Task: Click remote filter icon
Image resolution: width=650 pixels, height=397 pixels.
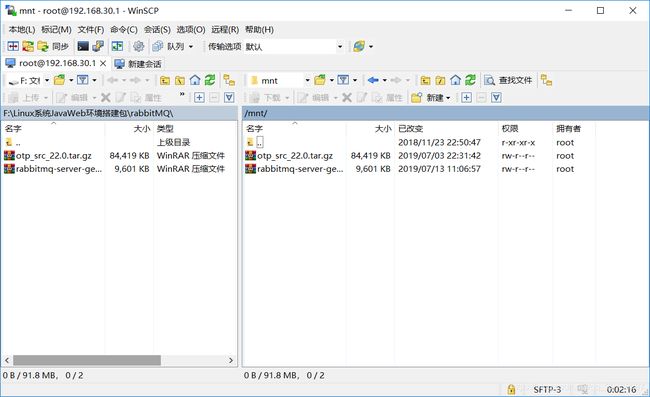Action: 343,80
